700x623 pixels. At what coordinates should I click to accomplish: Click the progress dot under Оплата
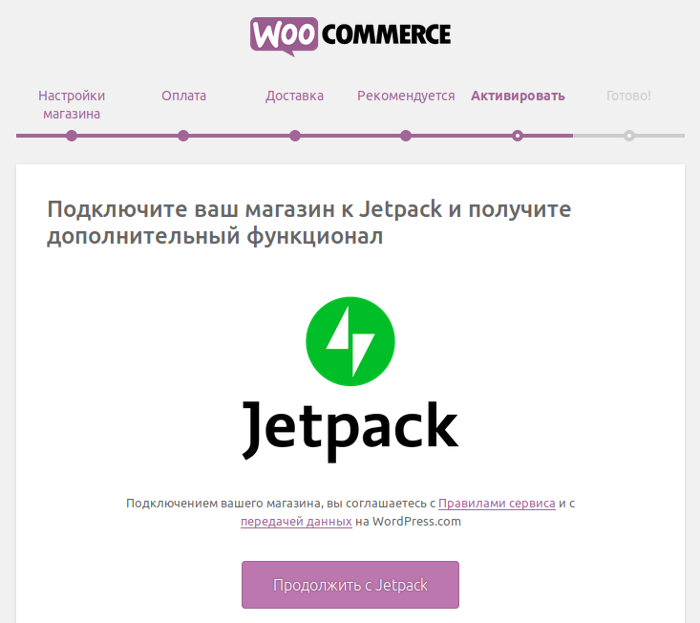point(183,136)
